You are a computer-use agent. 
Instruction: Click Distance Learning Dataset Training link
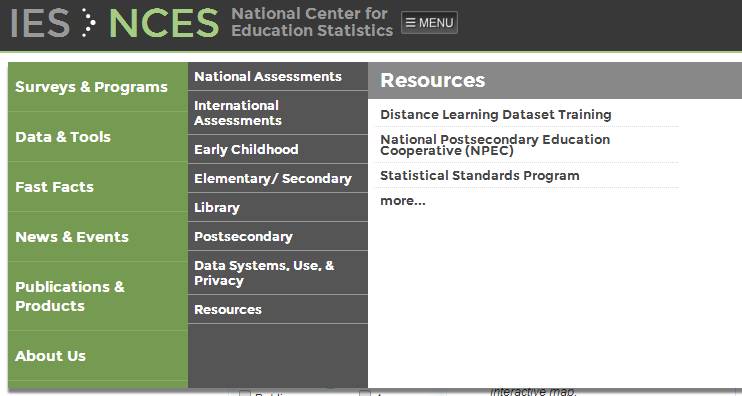(495, 114)
